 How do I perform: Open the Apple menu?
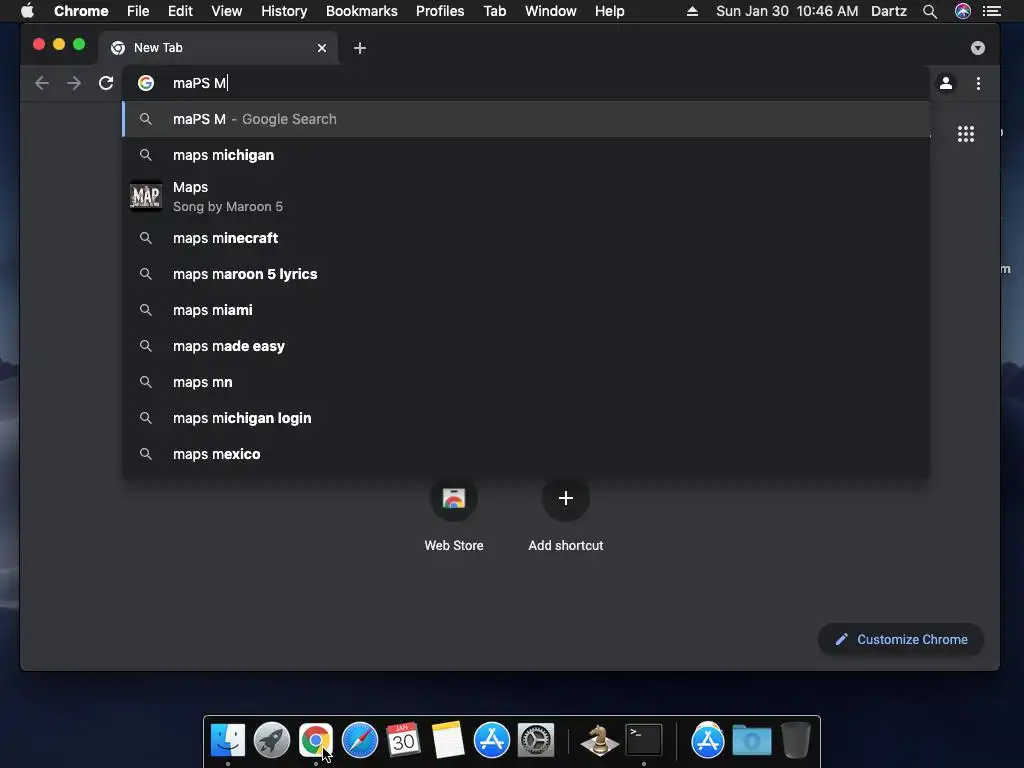[x=27, y=11]
